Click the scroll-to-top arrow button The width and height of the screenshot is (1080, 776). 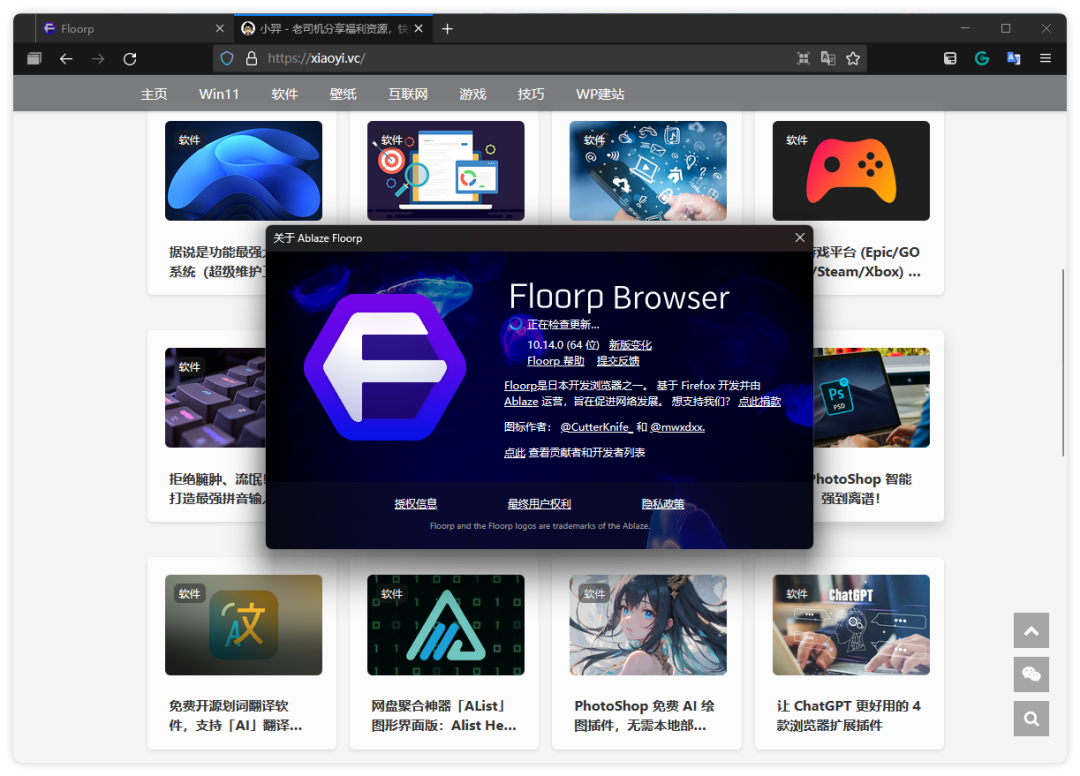1031,631
